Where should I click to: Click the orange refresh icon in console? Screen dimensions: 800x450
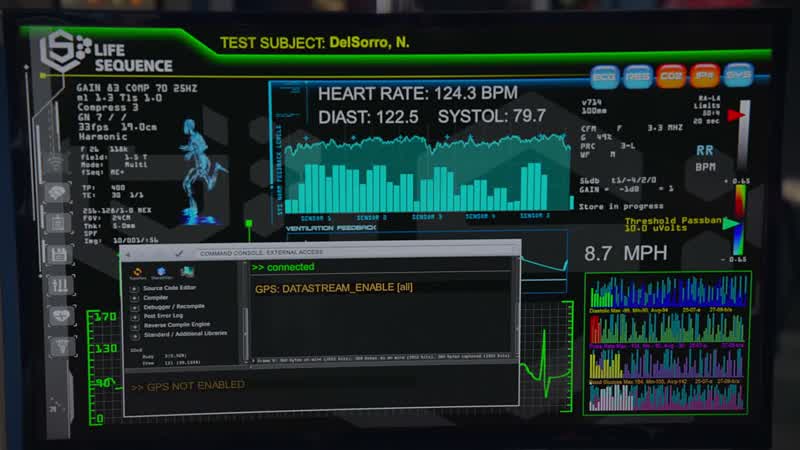point(137,272)
